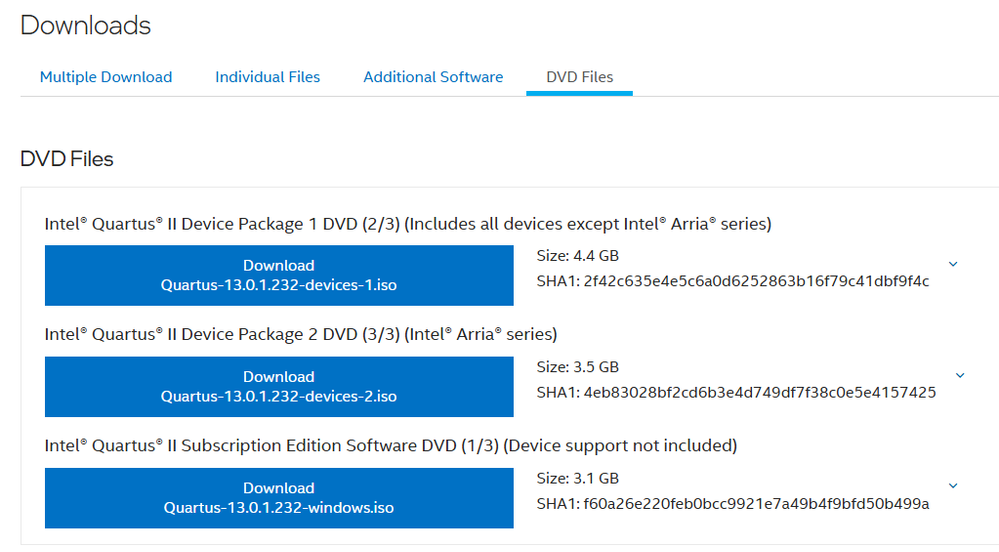Expand details chevron for Device Package 1
Viewport: 999px width, 552px height.
point(953,264)
